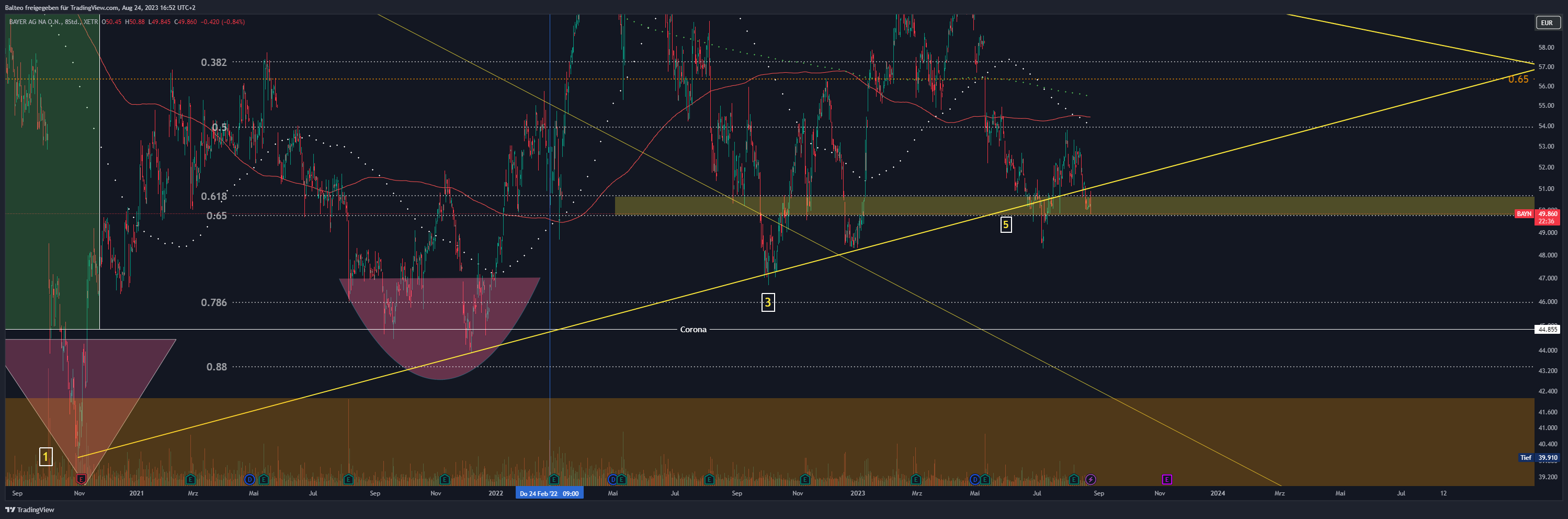Click the orange 0.65 label on the right

(x=1518, y=79)
